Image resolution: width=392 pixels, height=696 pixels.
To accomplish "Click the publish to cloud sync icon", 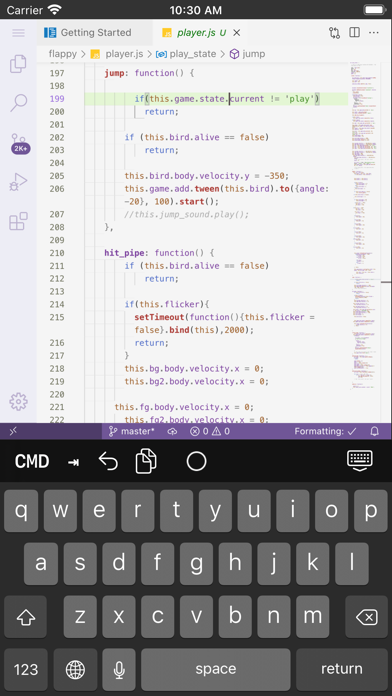I will point(172,431).
